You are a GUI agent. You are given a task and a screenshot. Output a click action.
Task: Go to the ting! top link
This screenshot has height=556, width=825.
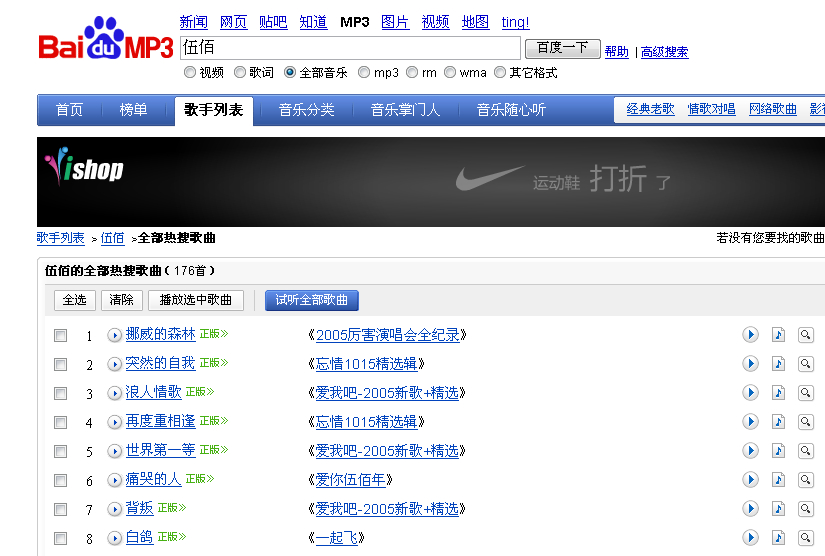pos(515,22)
